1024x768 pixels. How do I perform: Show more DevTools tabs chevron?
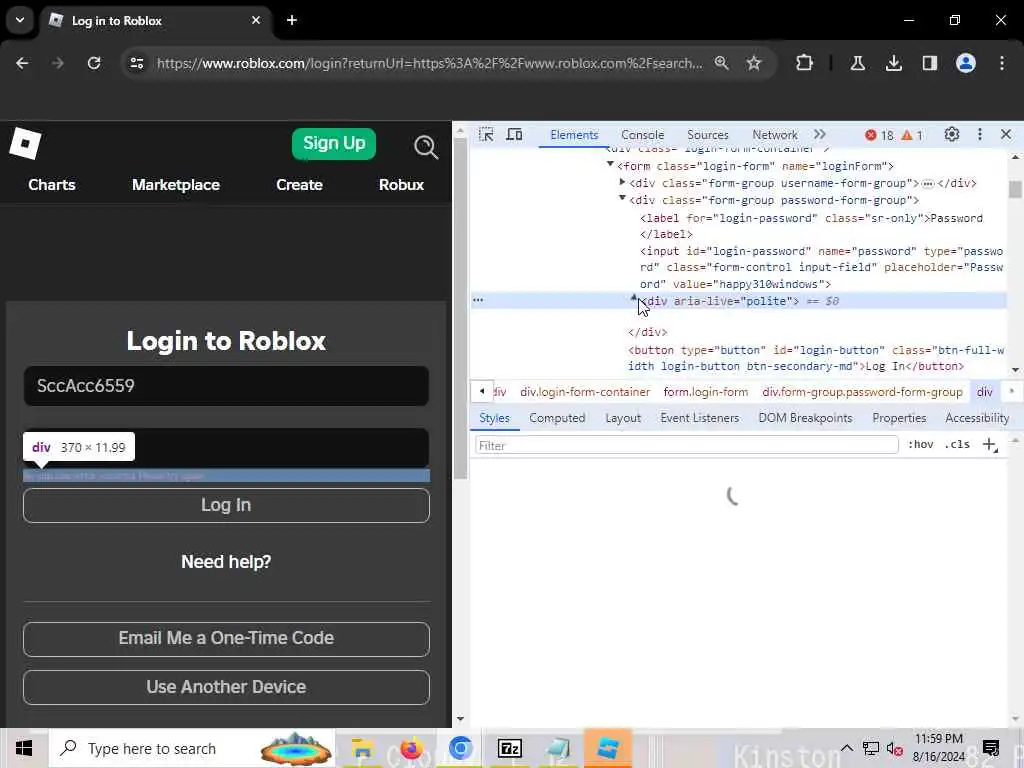coord(820,135)
